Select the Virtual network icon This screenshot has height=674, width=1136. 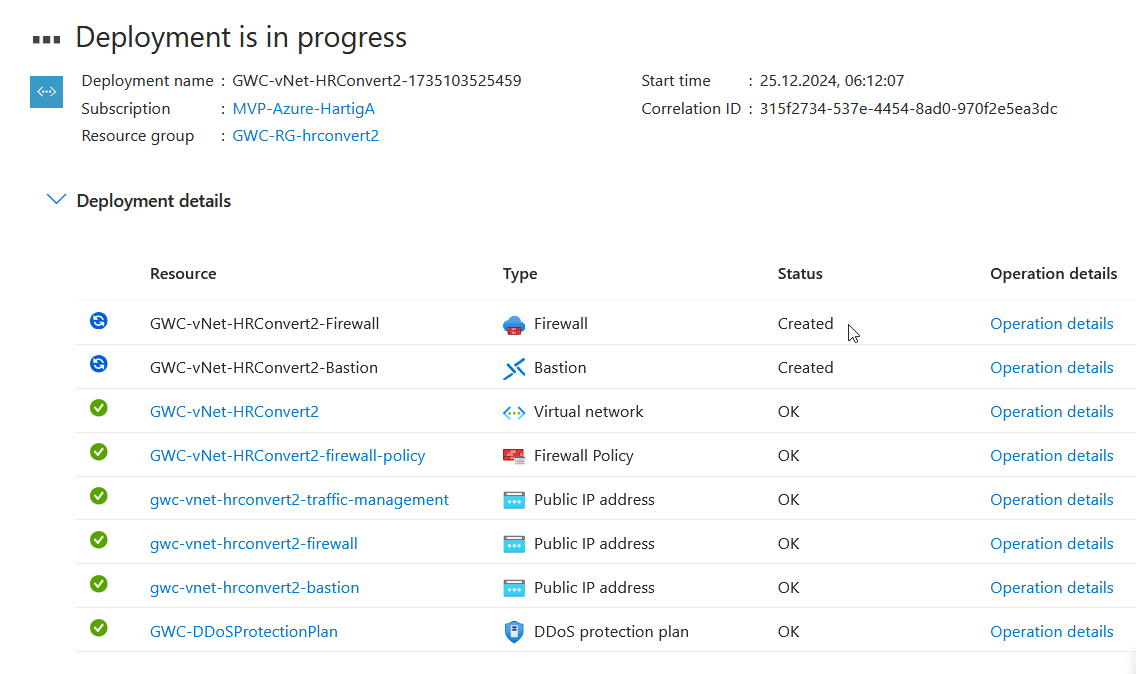click(513, 412)
